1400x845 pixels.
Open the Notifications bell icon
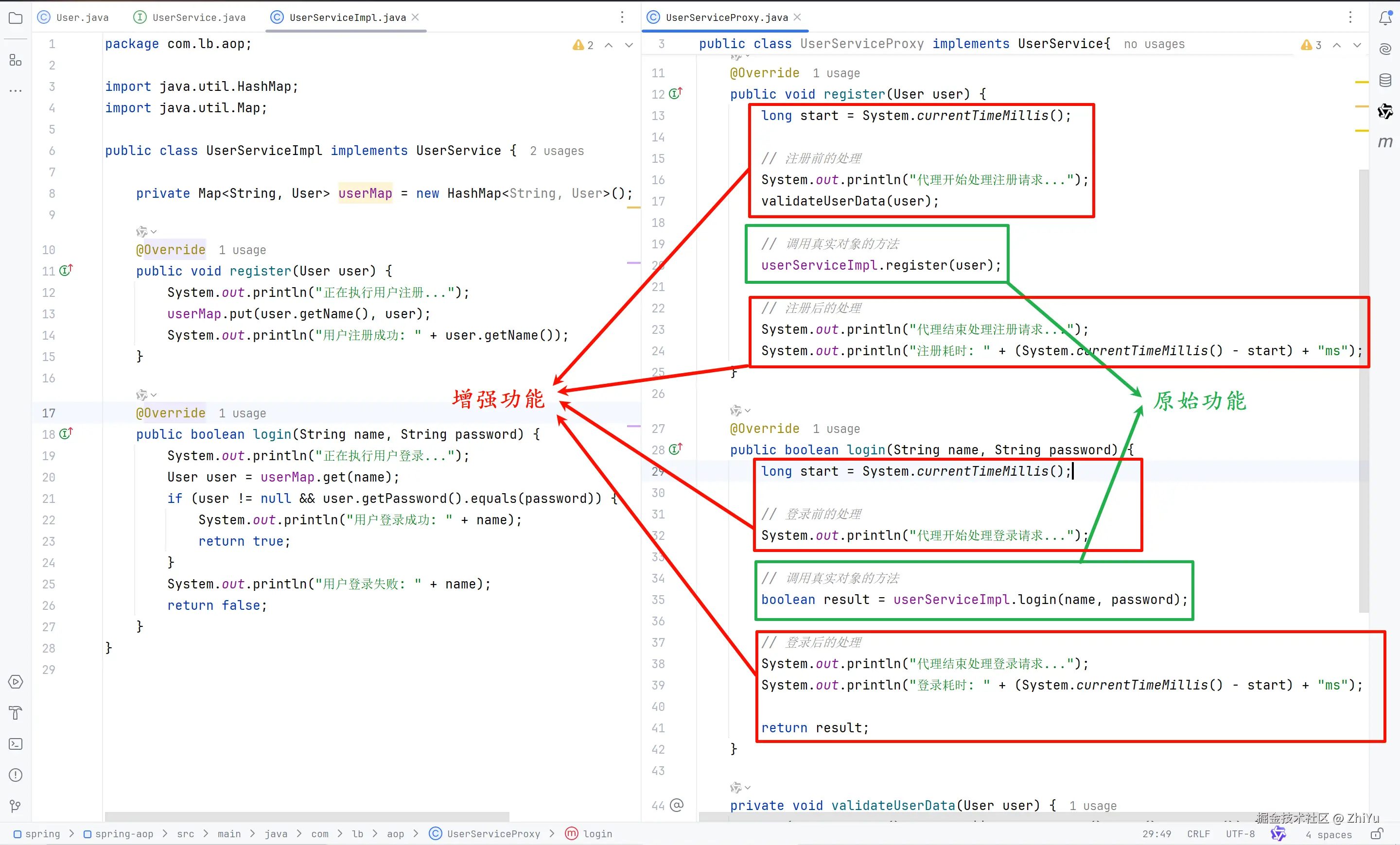1385,17
